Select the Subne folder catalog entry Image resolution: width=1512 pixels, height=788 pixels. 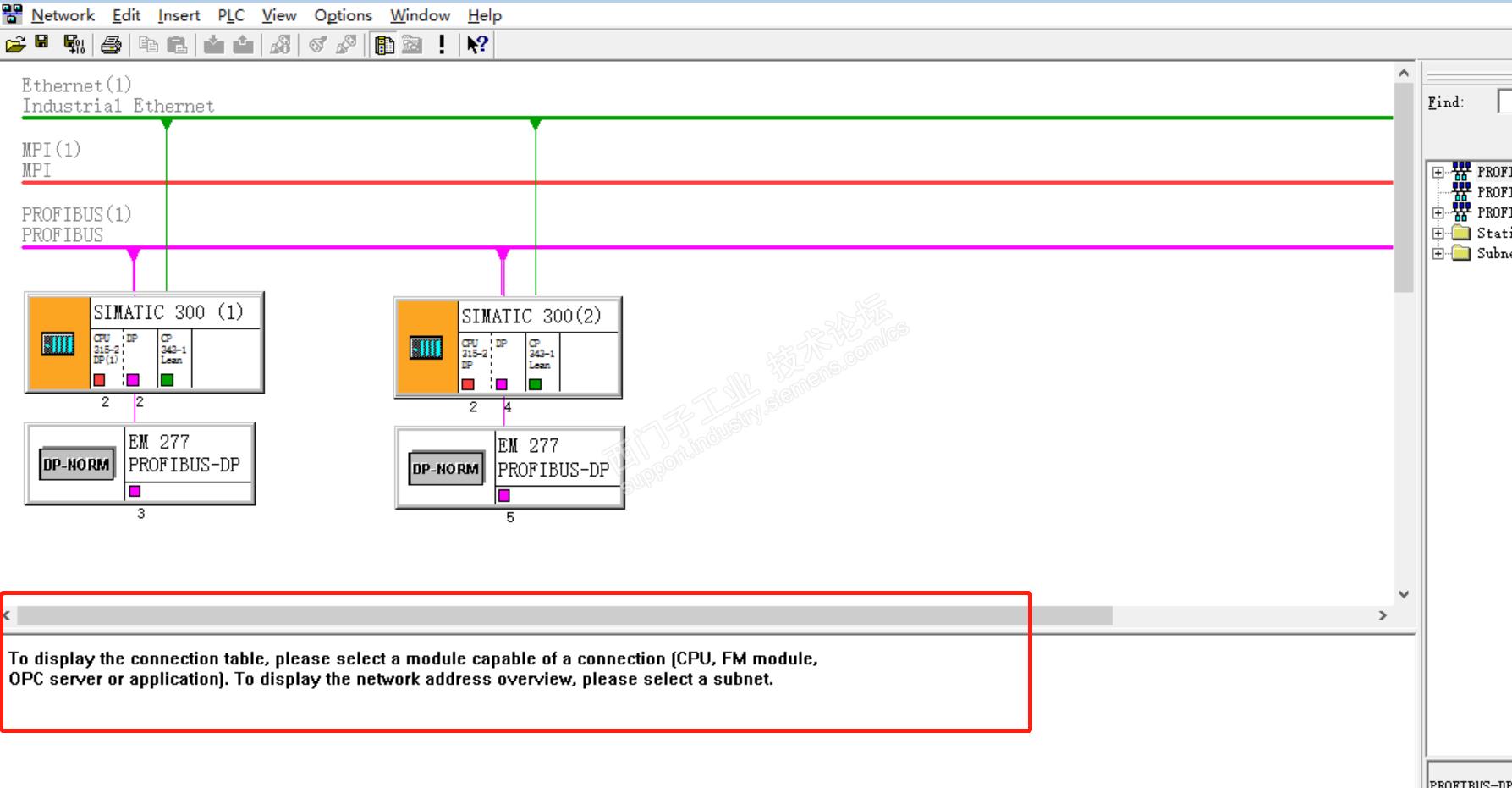point(1493,253)
